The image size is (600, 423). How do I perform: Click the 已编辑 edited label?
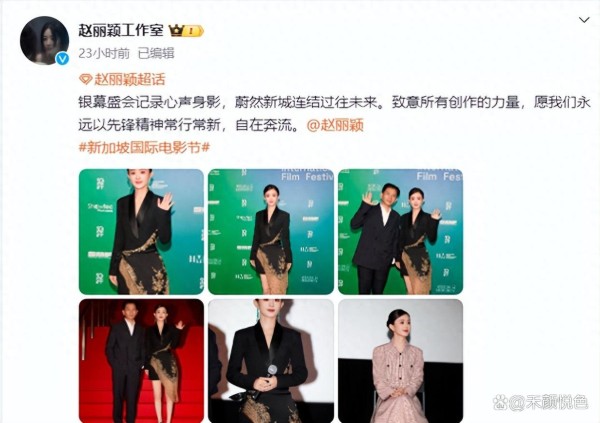point(156,53)
